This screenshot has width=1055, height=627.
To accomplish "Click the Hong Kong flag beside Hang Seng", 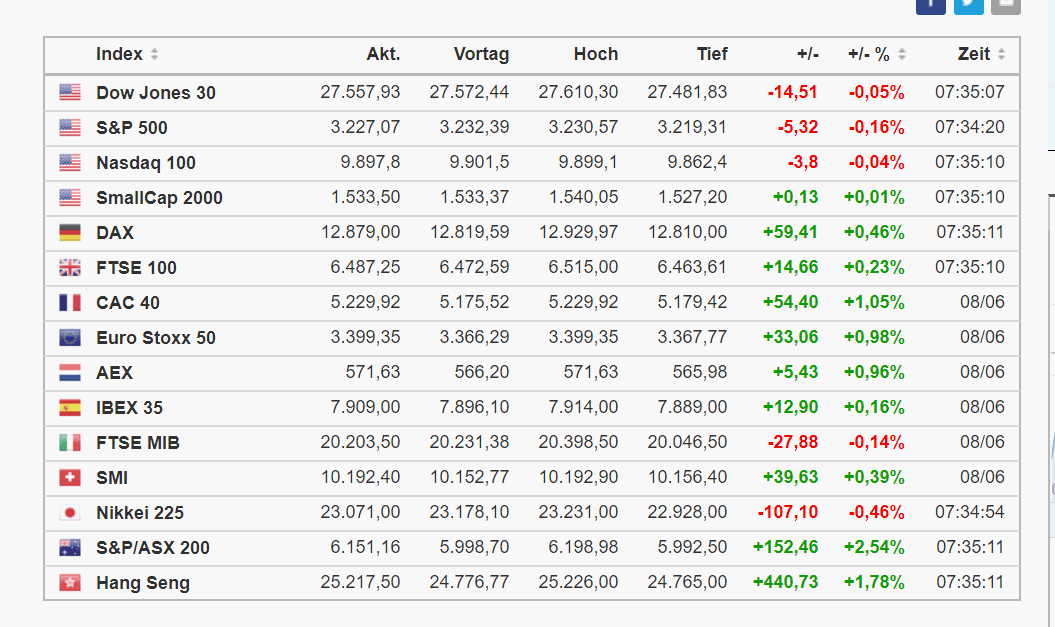I will tap(69, 583).
